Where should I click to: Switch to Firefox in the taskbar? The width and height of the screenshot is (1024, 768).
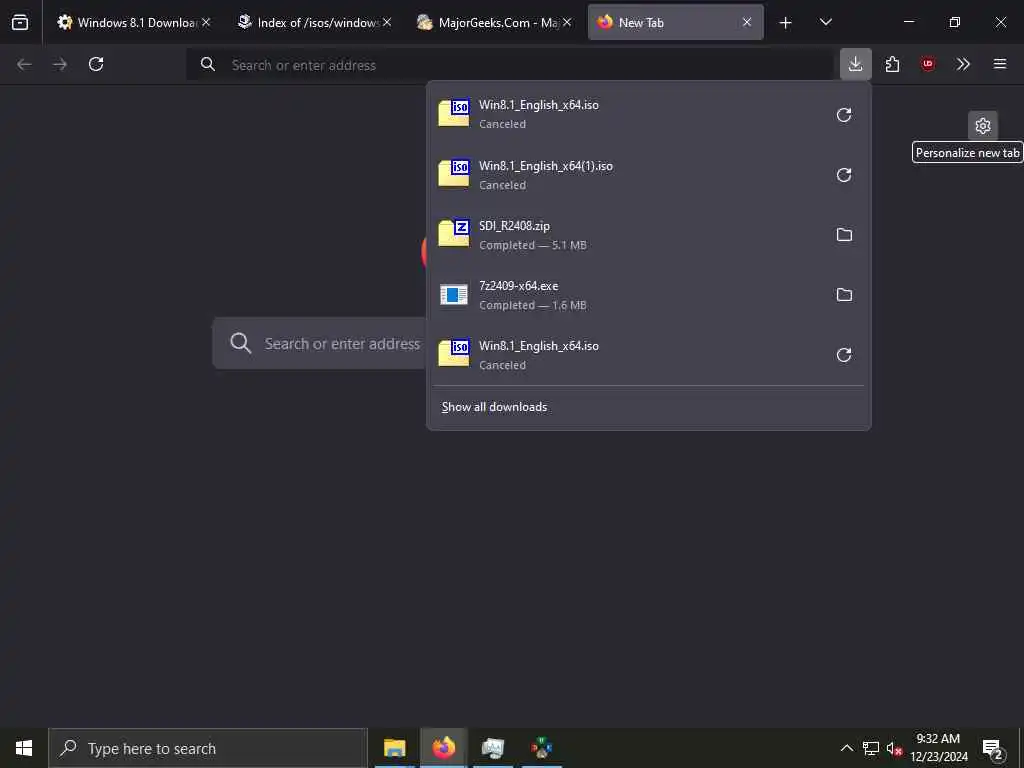click(x=443, y=748)
